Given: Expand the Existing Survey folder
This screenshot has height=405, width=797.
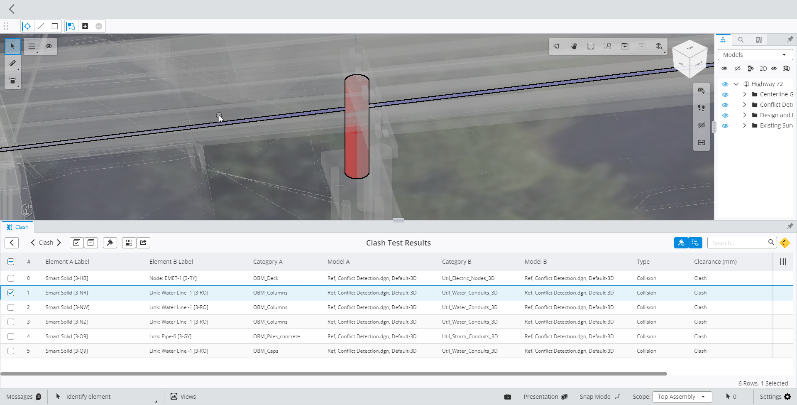Looking at the screenshot, I should [x=745, y=126].
